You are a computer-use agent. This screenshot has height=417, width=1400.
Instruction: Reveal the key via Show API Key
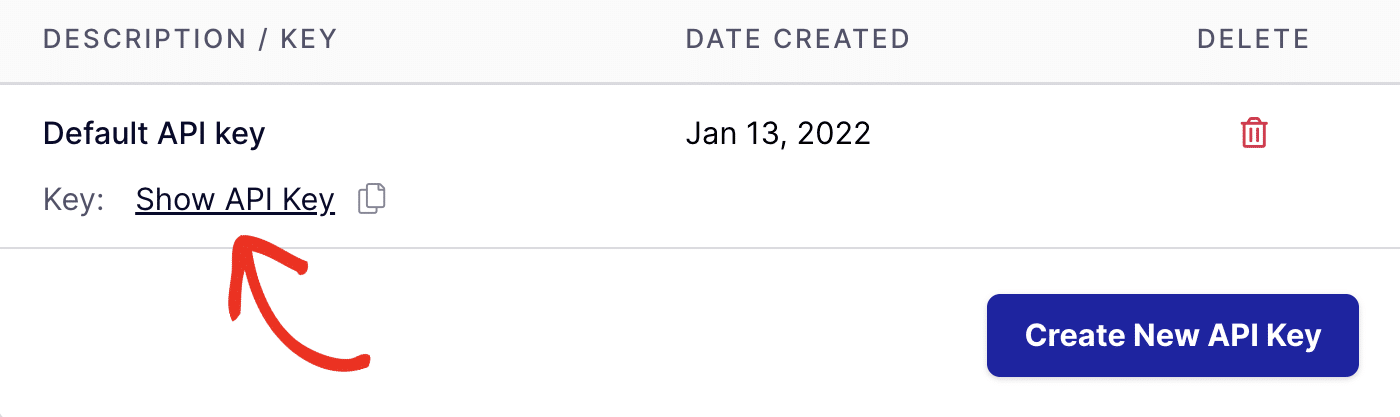click(235, 200)
